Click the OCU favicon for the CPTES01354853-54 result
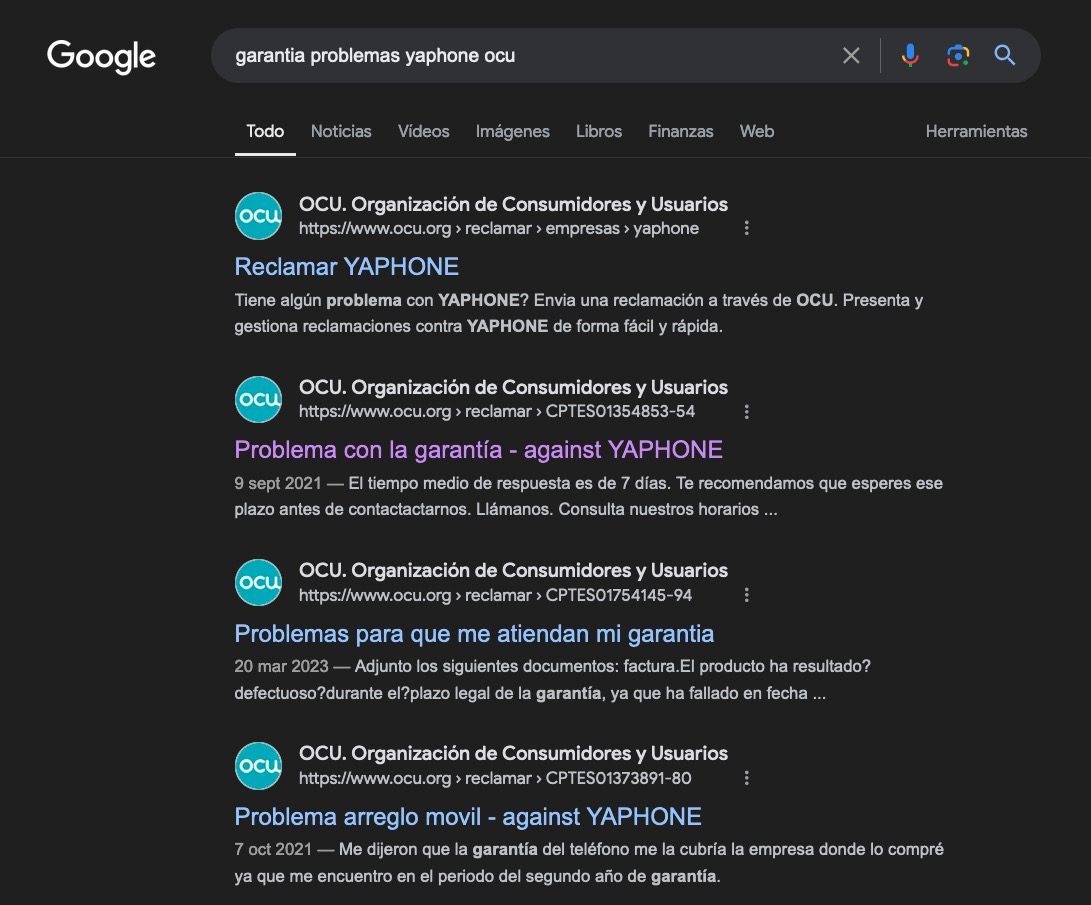 point(258,399)
